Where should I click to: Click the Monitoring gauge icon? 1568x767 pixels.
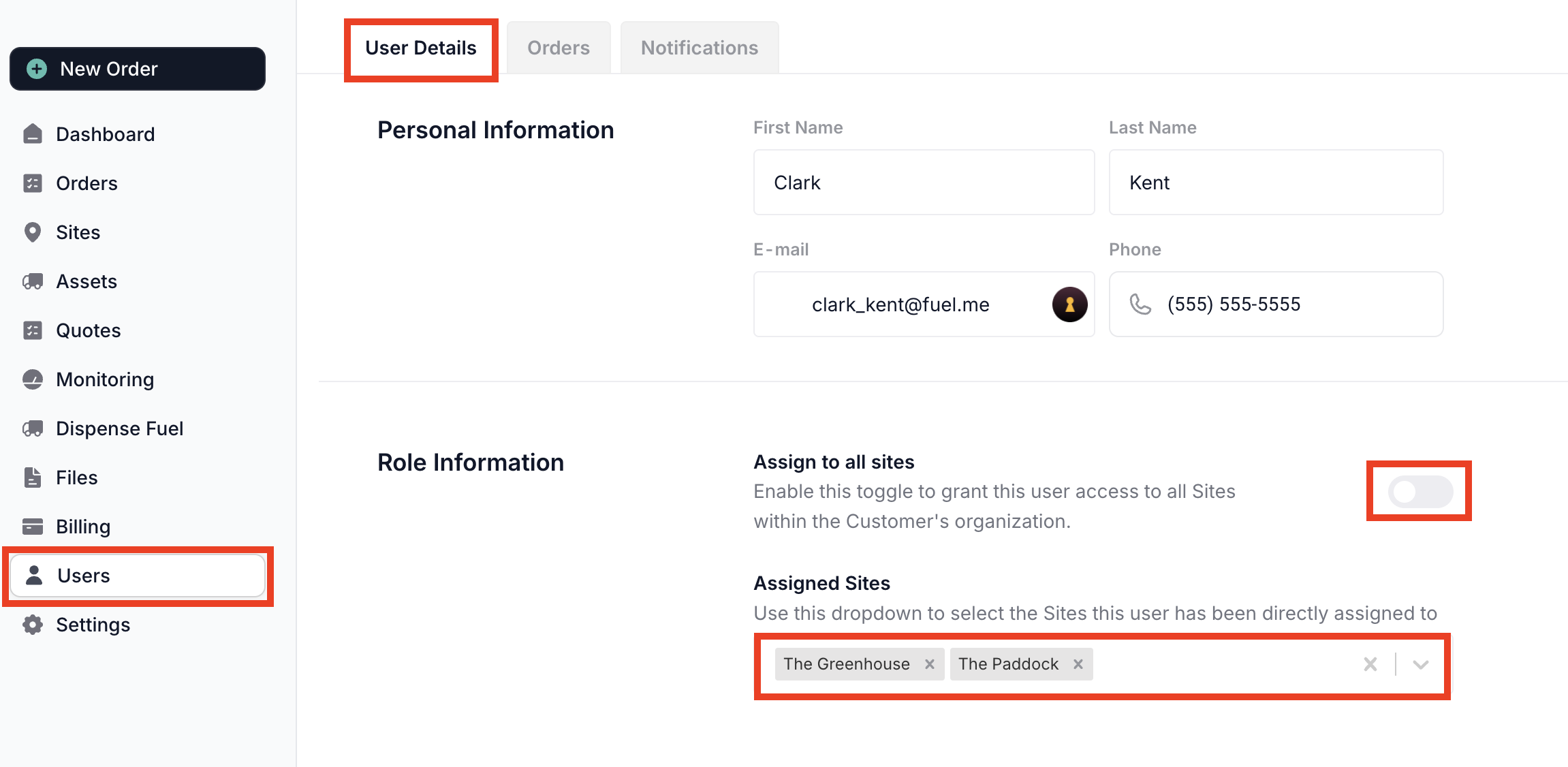(x=33, y=379)
